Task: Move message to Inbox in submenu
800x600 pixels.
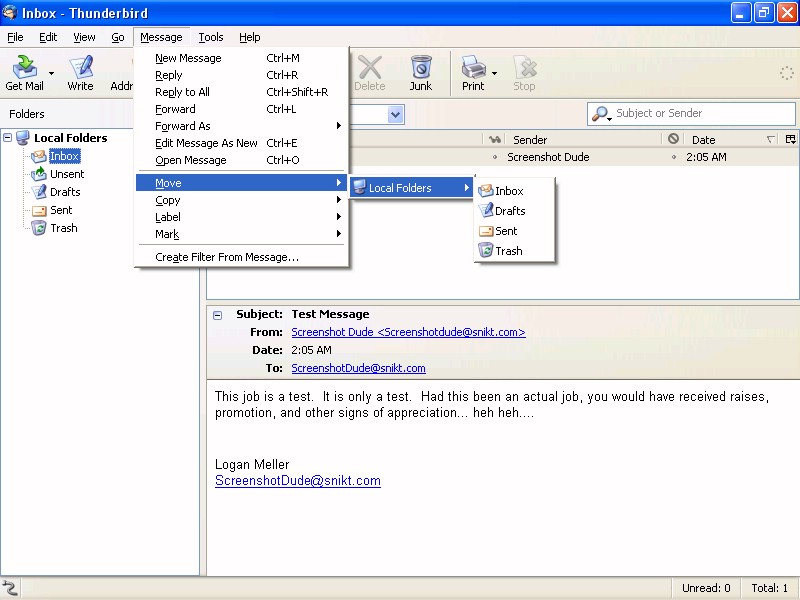Action: click(514, 191)
